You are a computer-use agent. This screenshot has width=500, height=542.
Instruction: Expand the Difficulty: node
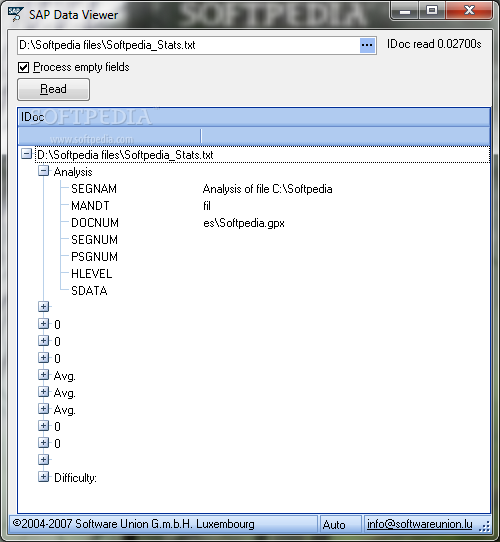(44, 477)
